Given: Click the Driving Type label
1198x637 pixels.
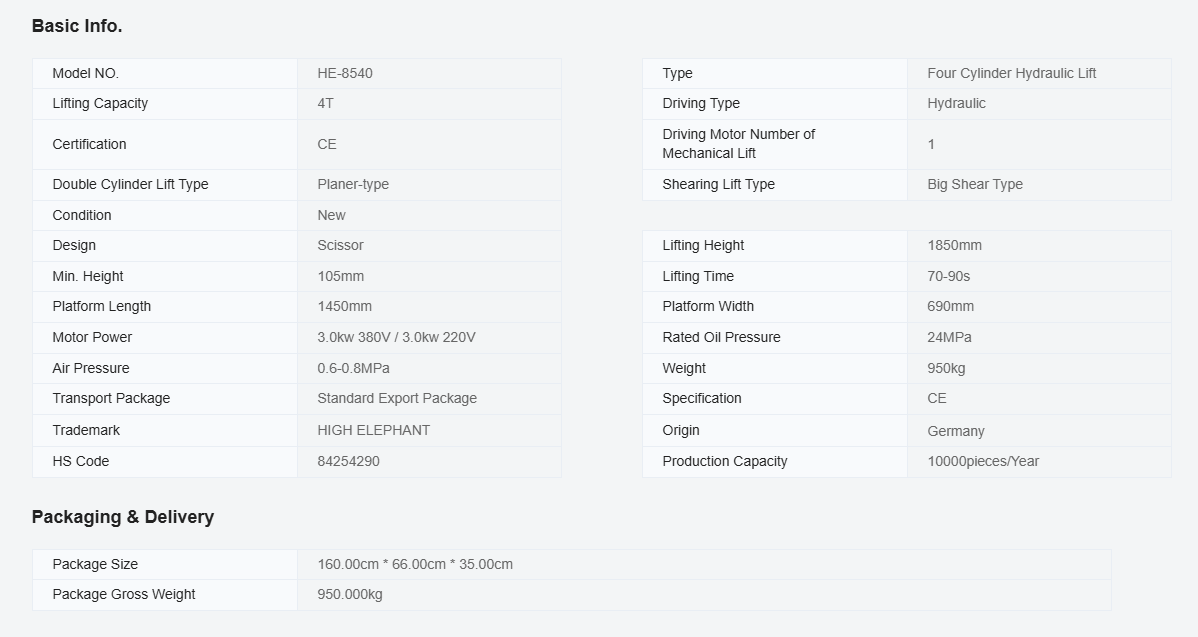Looking at the screenshot, I should point(701,103).
